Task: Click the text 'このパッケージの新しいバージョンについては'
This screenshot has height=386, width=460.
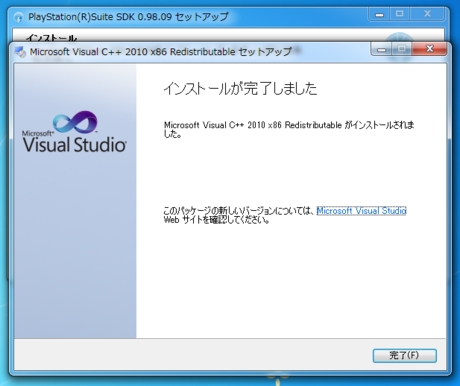Action: click(x=239, y=211)
